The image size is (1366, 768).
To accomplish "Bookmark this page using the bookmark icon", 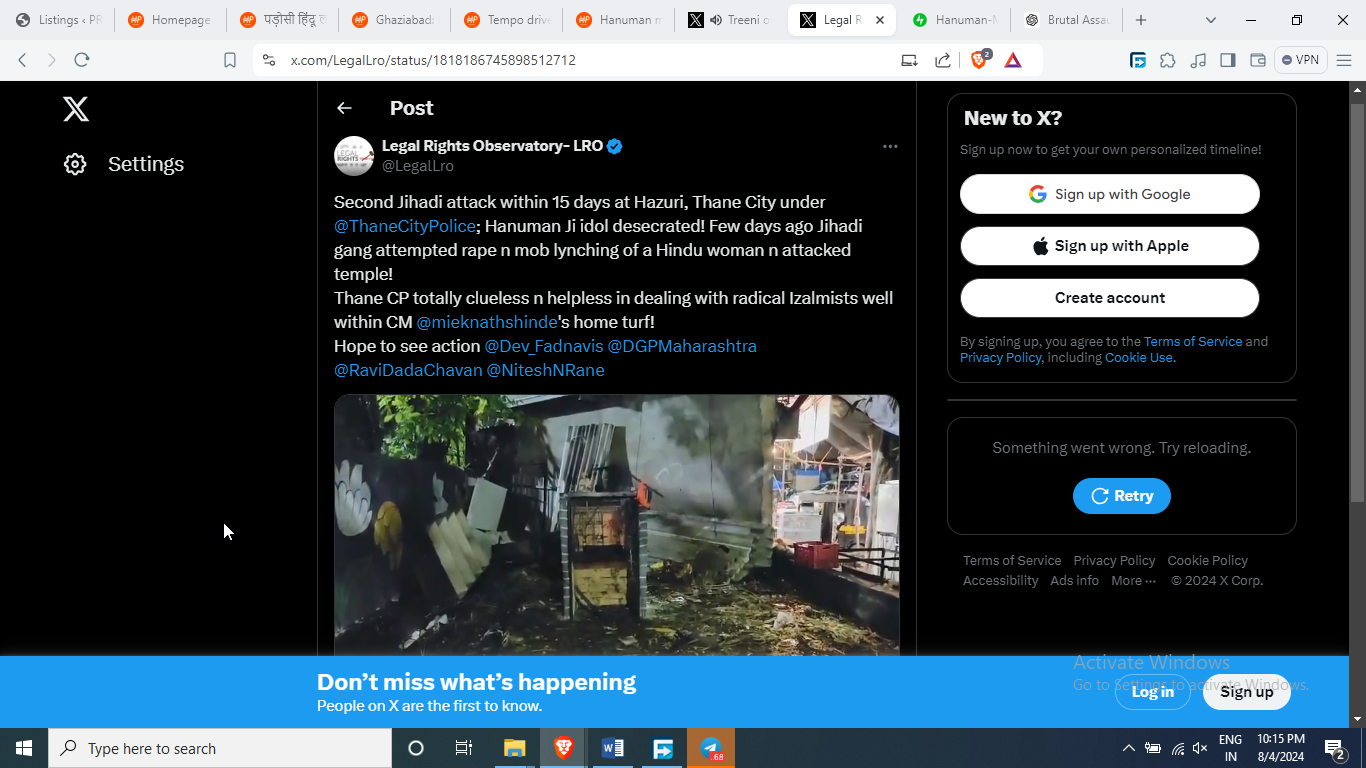I will (230, 60).
